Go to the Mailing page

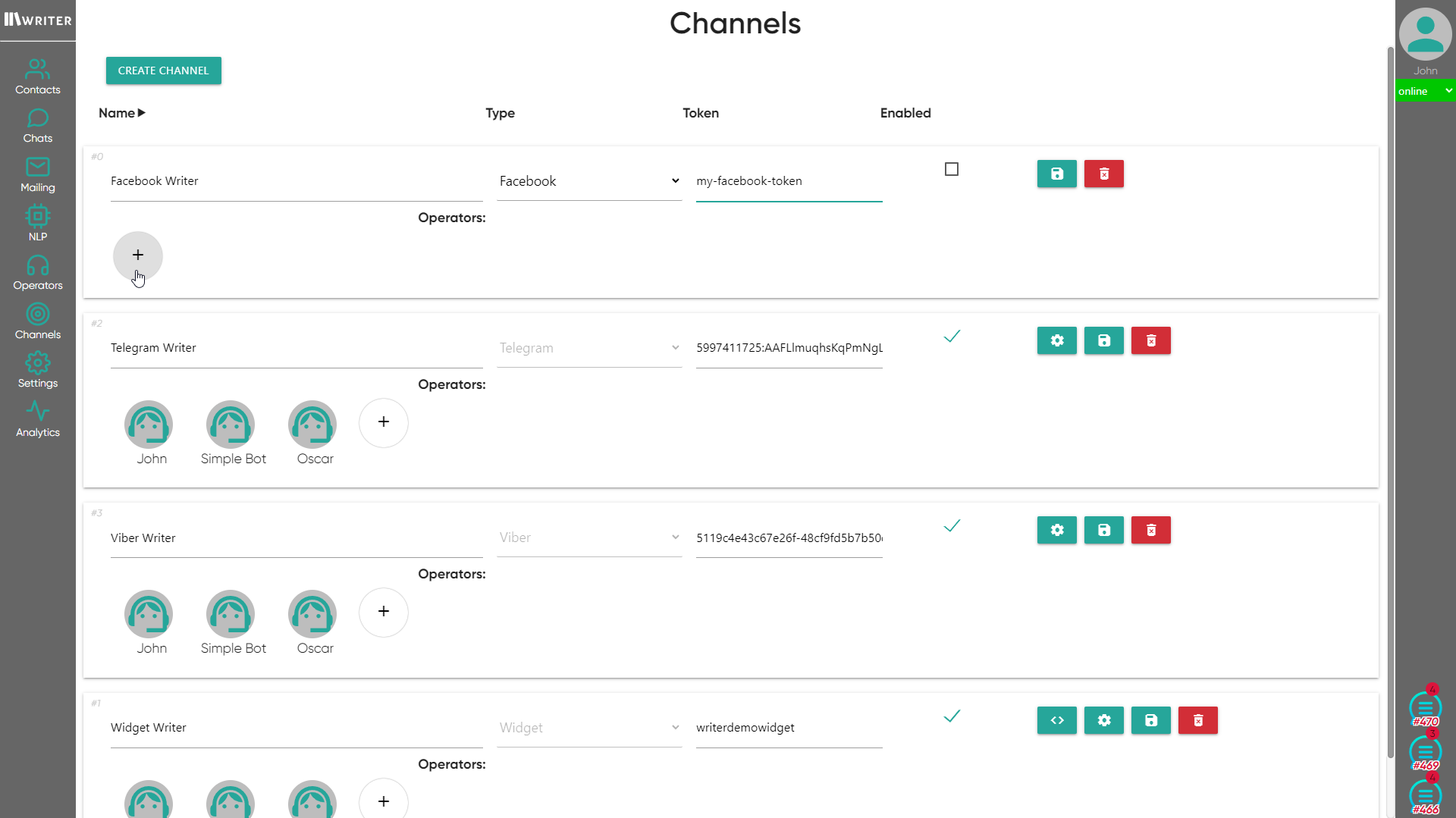click(38, 175)
